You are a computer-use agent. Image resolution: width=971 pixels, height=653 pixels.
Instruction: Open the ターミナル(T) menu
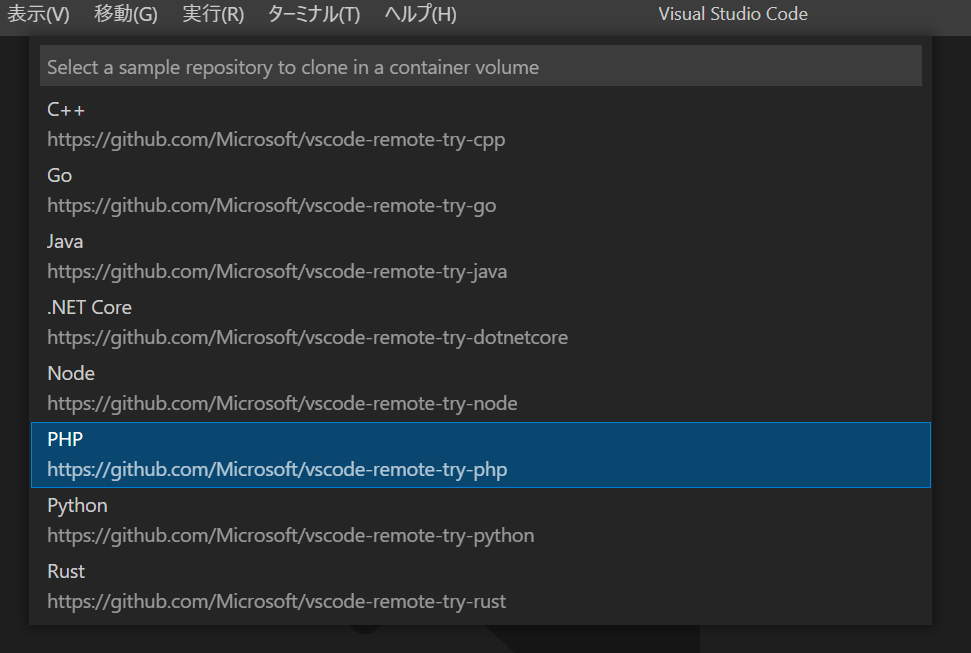click(x=314, y=14)
